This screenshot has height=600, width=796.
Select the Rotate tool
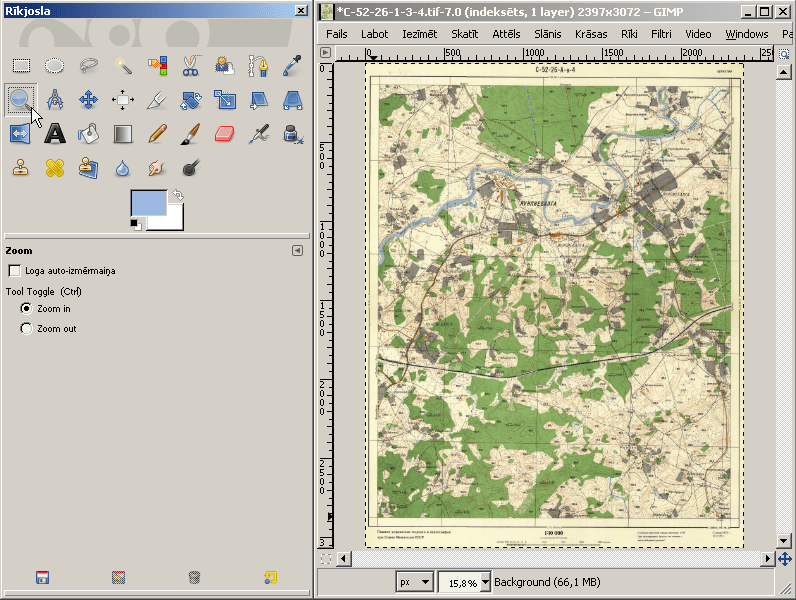point(190,100)
